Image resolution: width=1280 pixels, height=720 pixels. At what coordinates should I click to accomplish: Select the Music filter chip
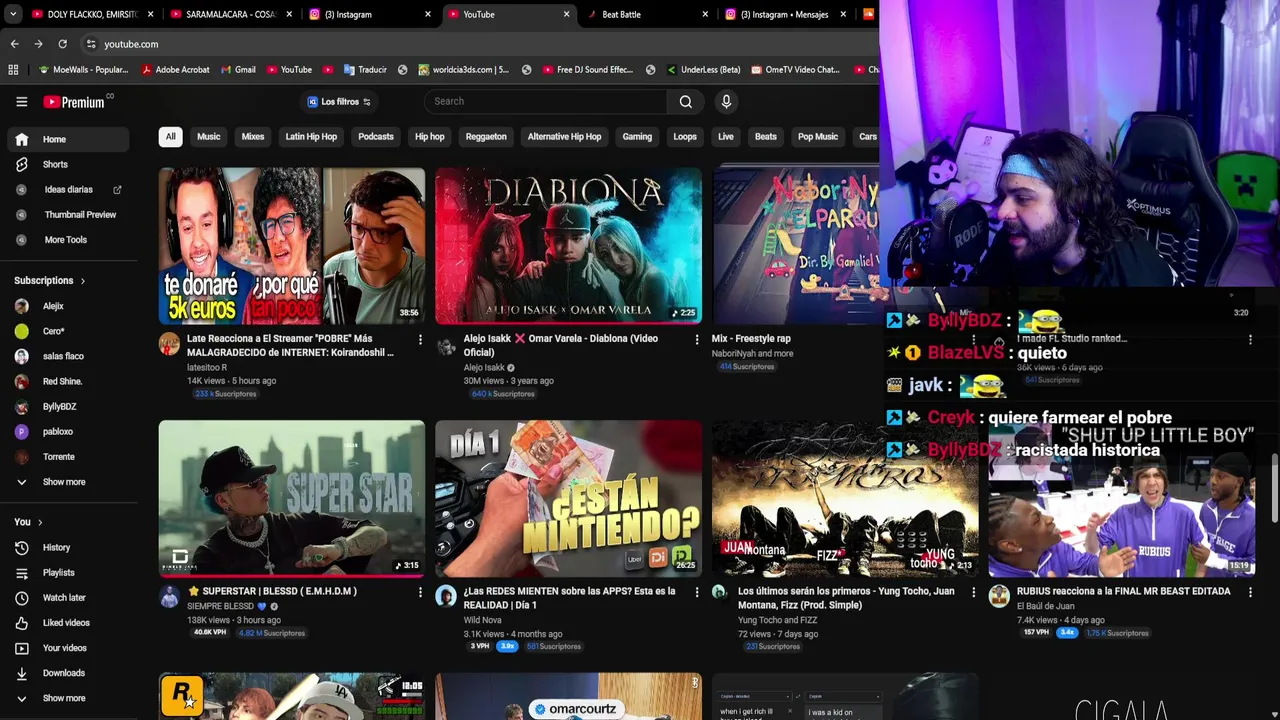[x=208, y=136]
